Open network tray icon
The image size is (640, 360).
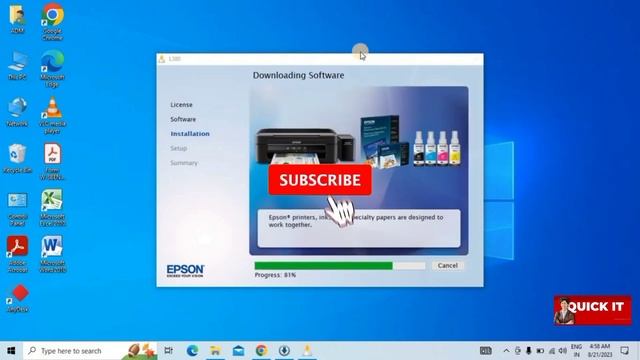click(552, 351)
